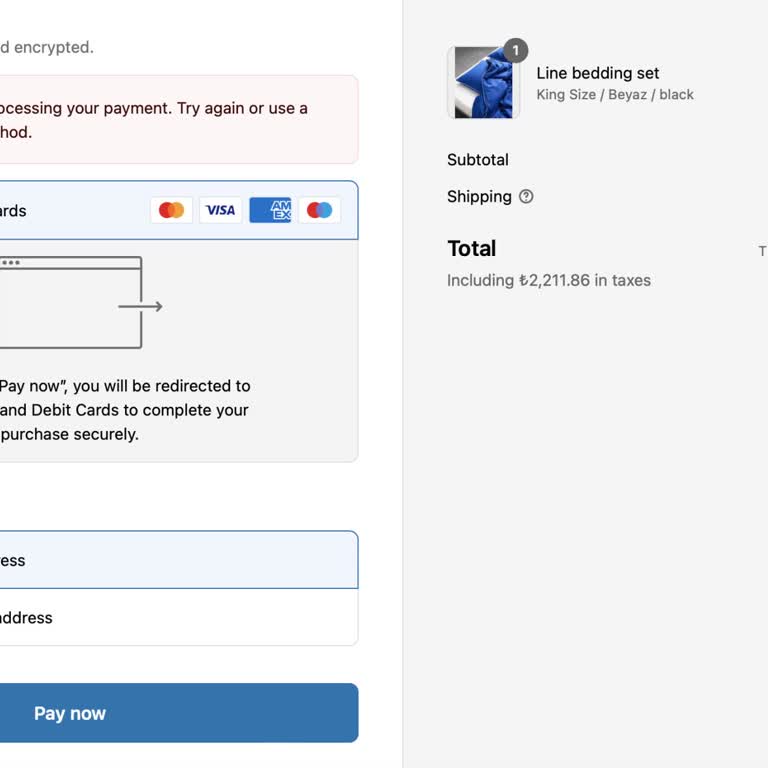The width and height of the screenshot is (768, 768).
Task: Click the King Size / Beyaz / black variant text
Action: [x=615, y=95]
